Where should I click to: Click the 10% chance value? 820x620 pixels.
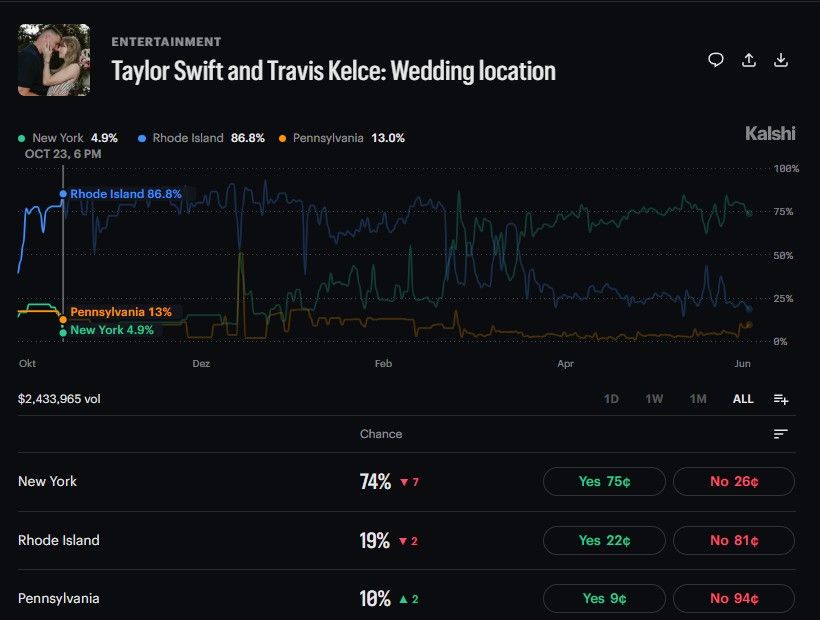(x=375, y=599)
